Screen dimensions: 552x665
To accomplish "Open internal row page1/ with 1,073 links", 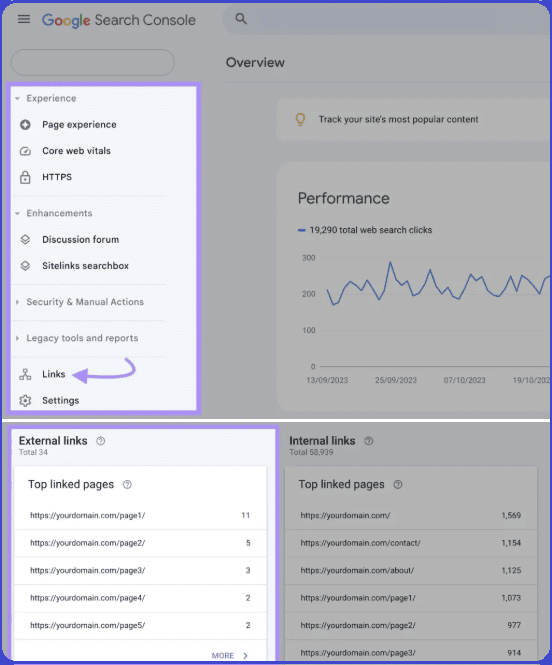I will (411, 598).
